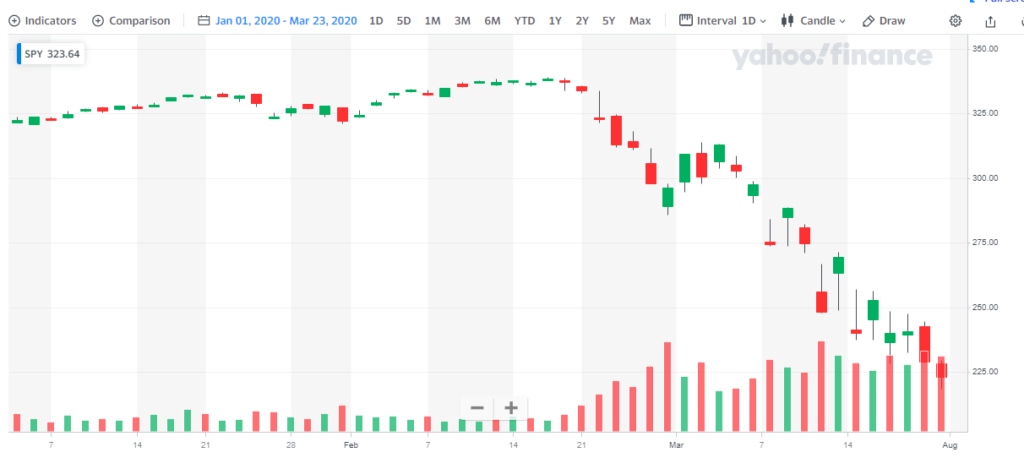The height and width of the screenshot is (458, 1024).
Task: Click the 275.00 price axis label
Action: click(x=985, y=242)
